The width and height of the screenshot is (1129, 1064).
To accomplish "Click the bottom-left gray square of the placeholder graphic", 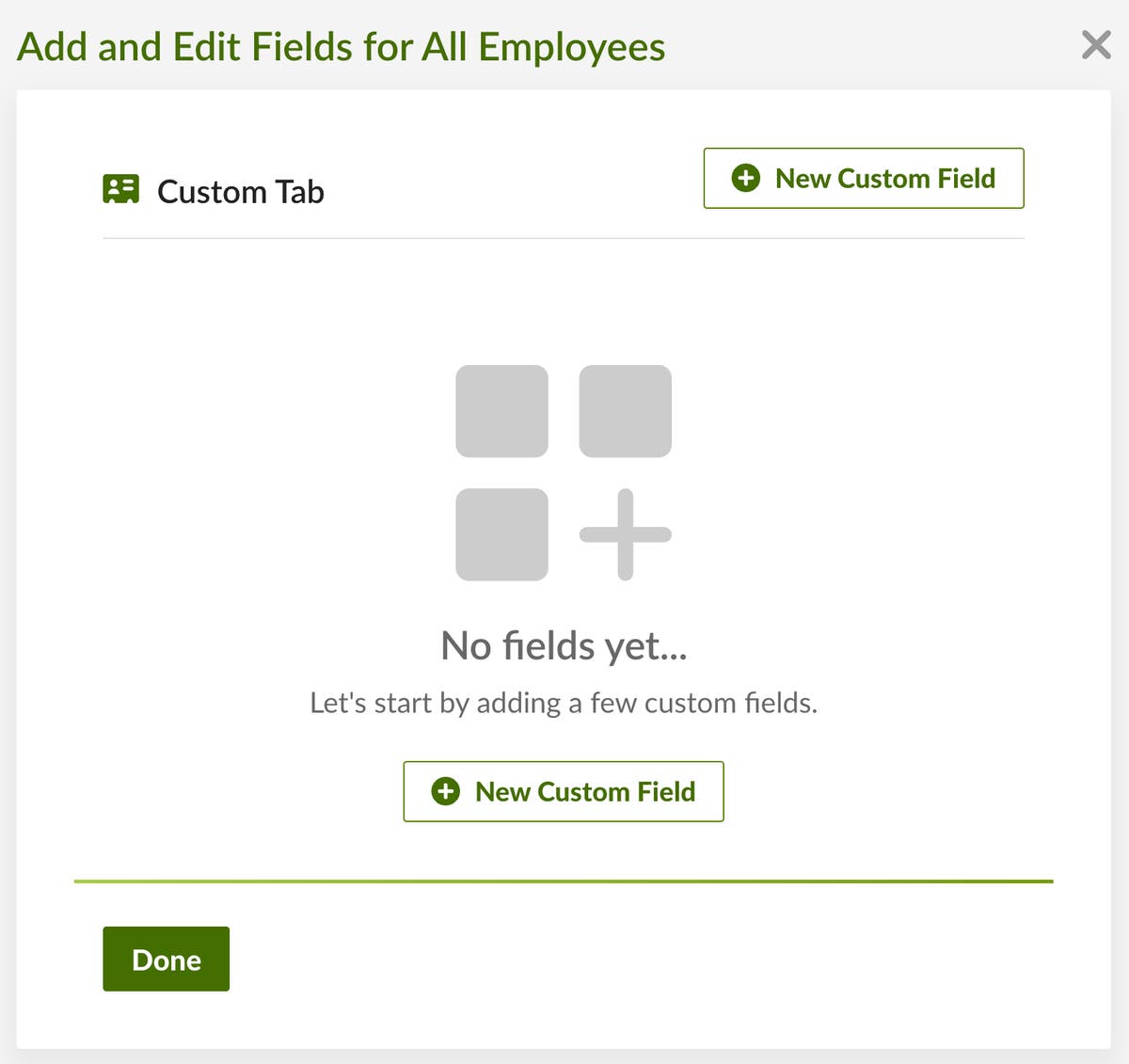I will [x=501, y=535].
